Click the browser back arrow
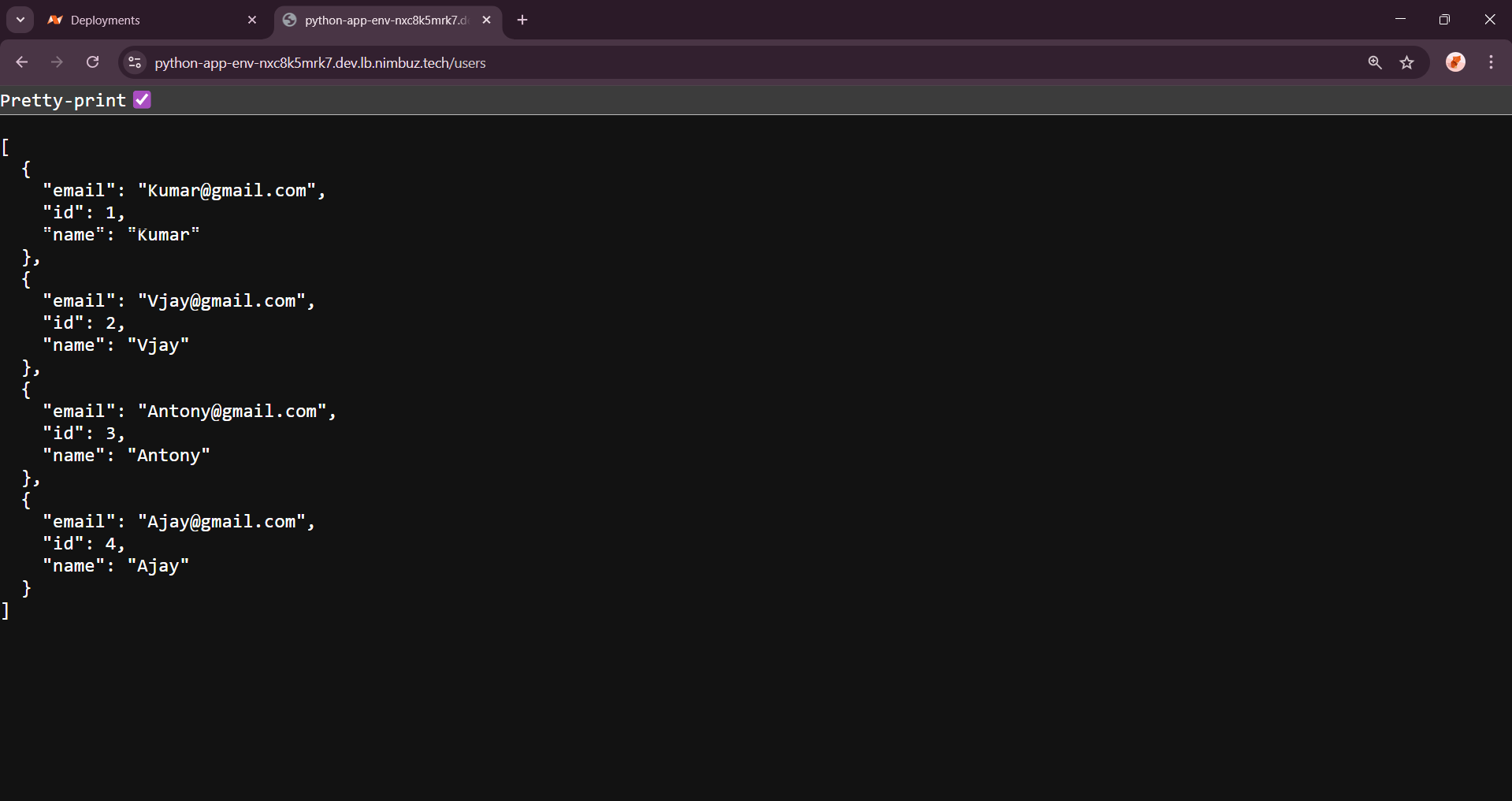 [x=22, y=62]
